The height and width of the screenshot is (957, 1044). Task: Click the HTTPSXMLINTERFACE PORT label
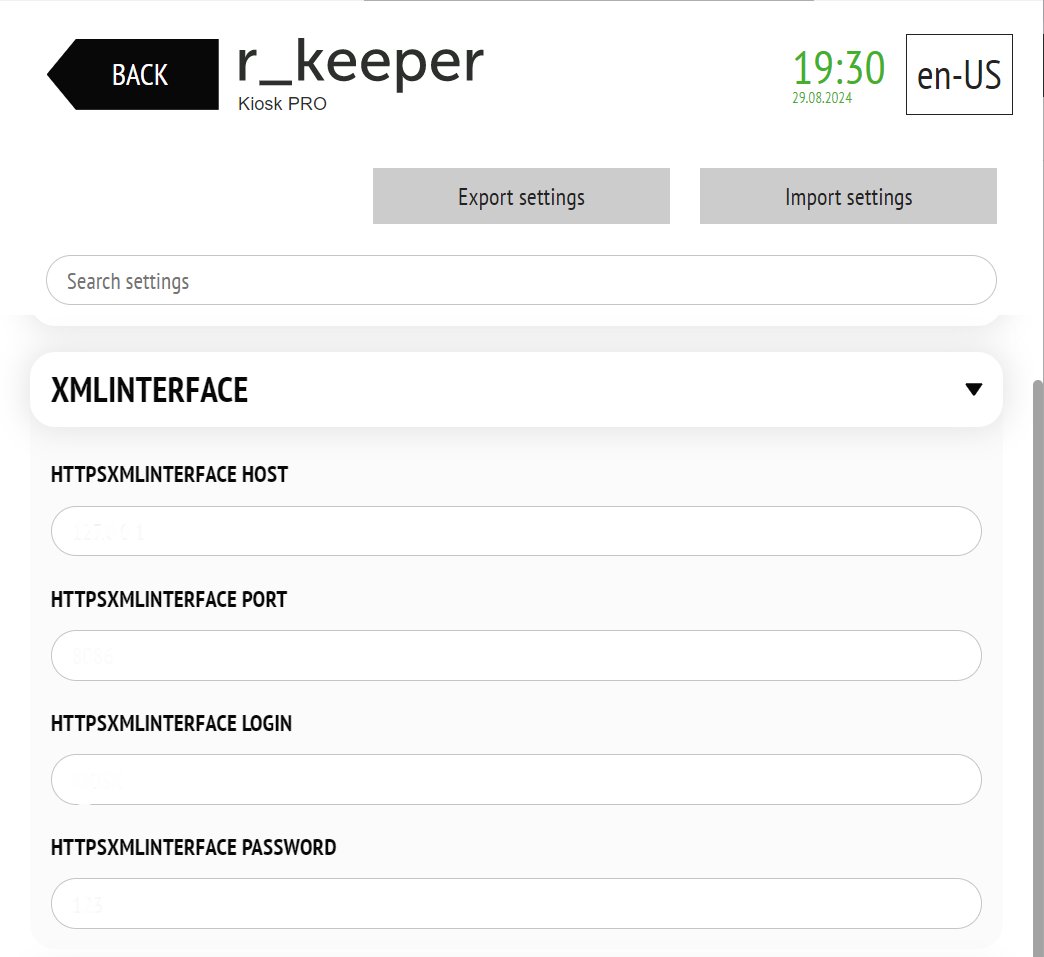(168, 599)
